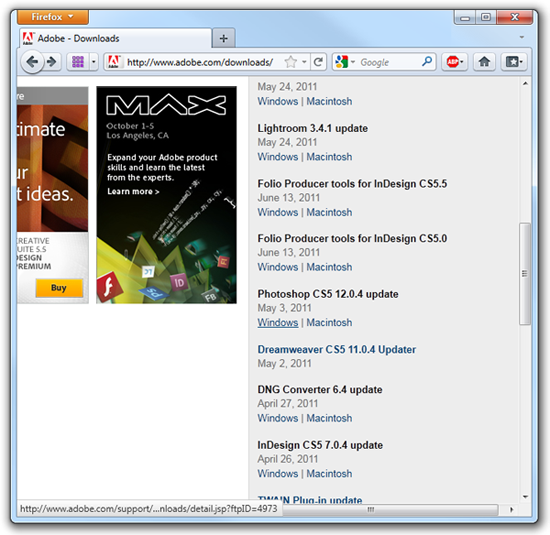This screenshot has height=535, width=550.
Task: Click the address bar URL field
Action: tap(200, 62)
